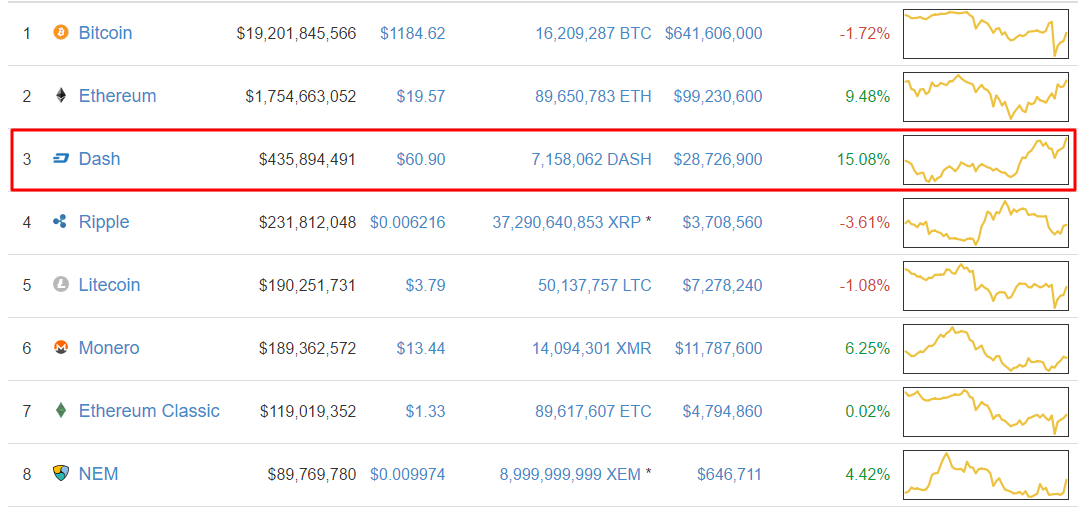Open Ethereum's price sparkline chart

point(986,96)
